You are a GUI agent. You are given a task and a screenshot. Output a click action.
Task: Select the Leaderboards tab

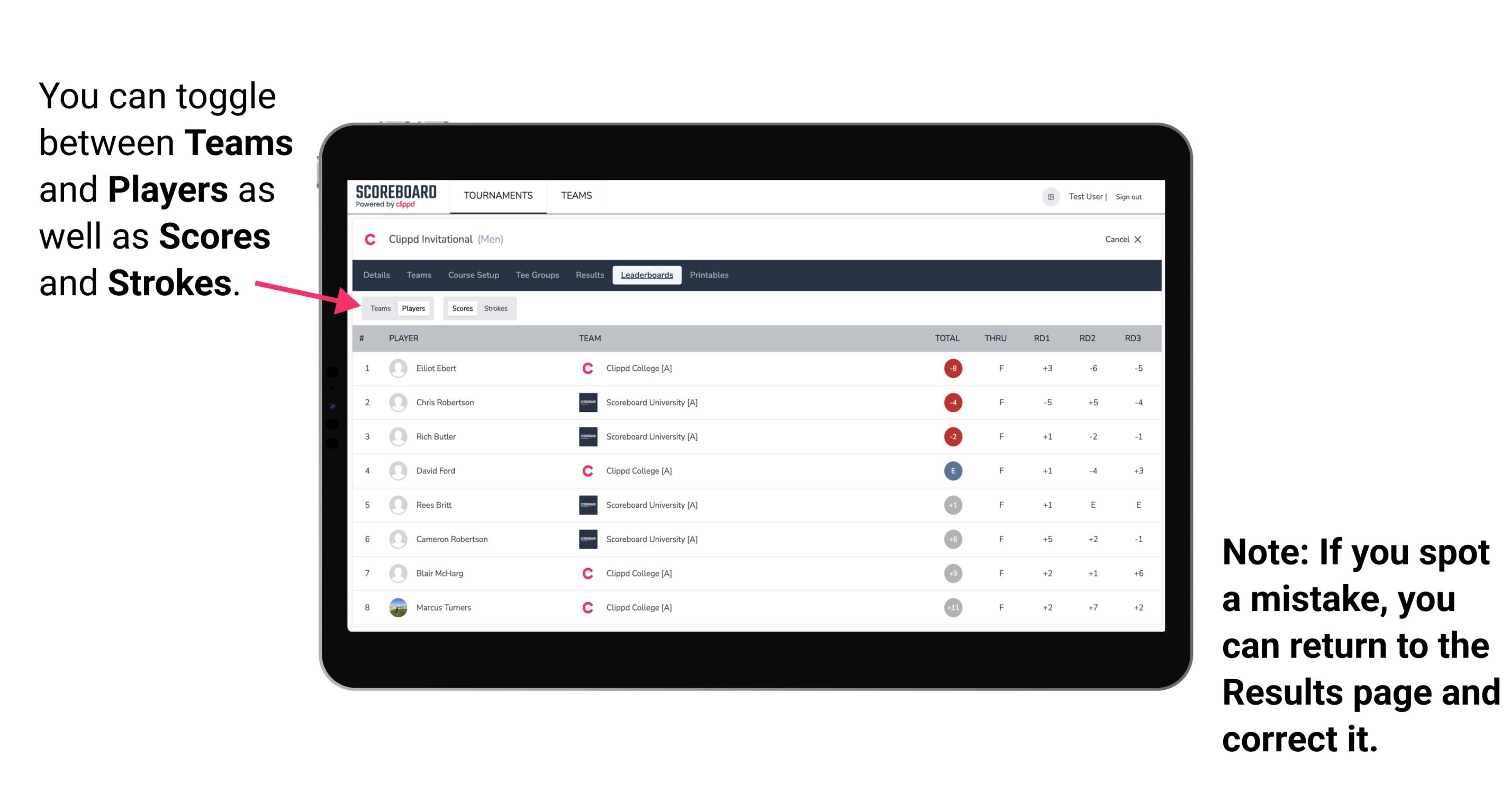[x=647, y=275]
